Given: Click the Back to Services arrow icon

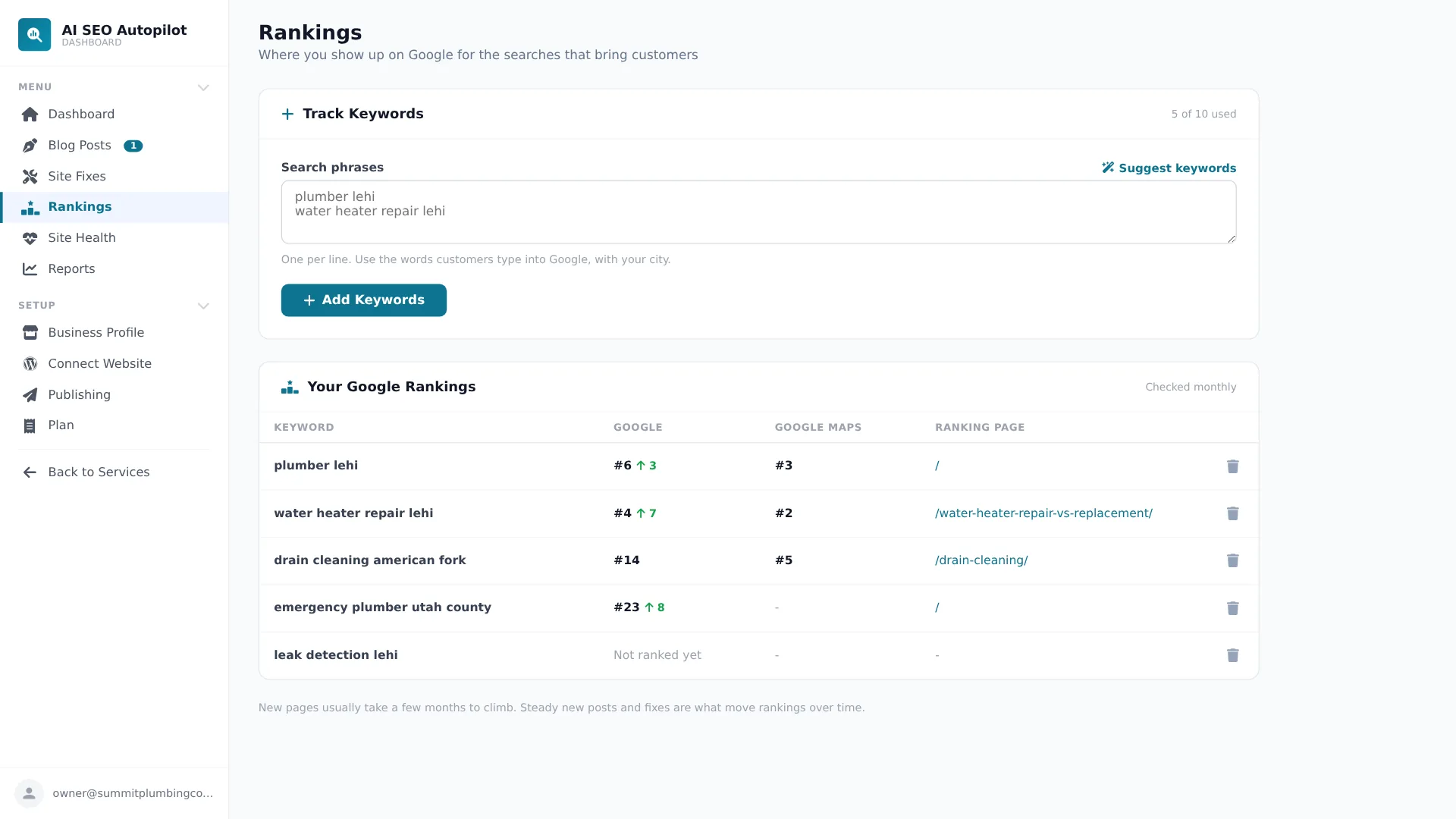Looking at the screenshot, I should 30,472.
